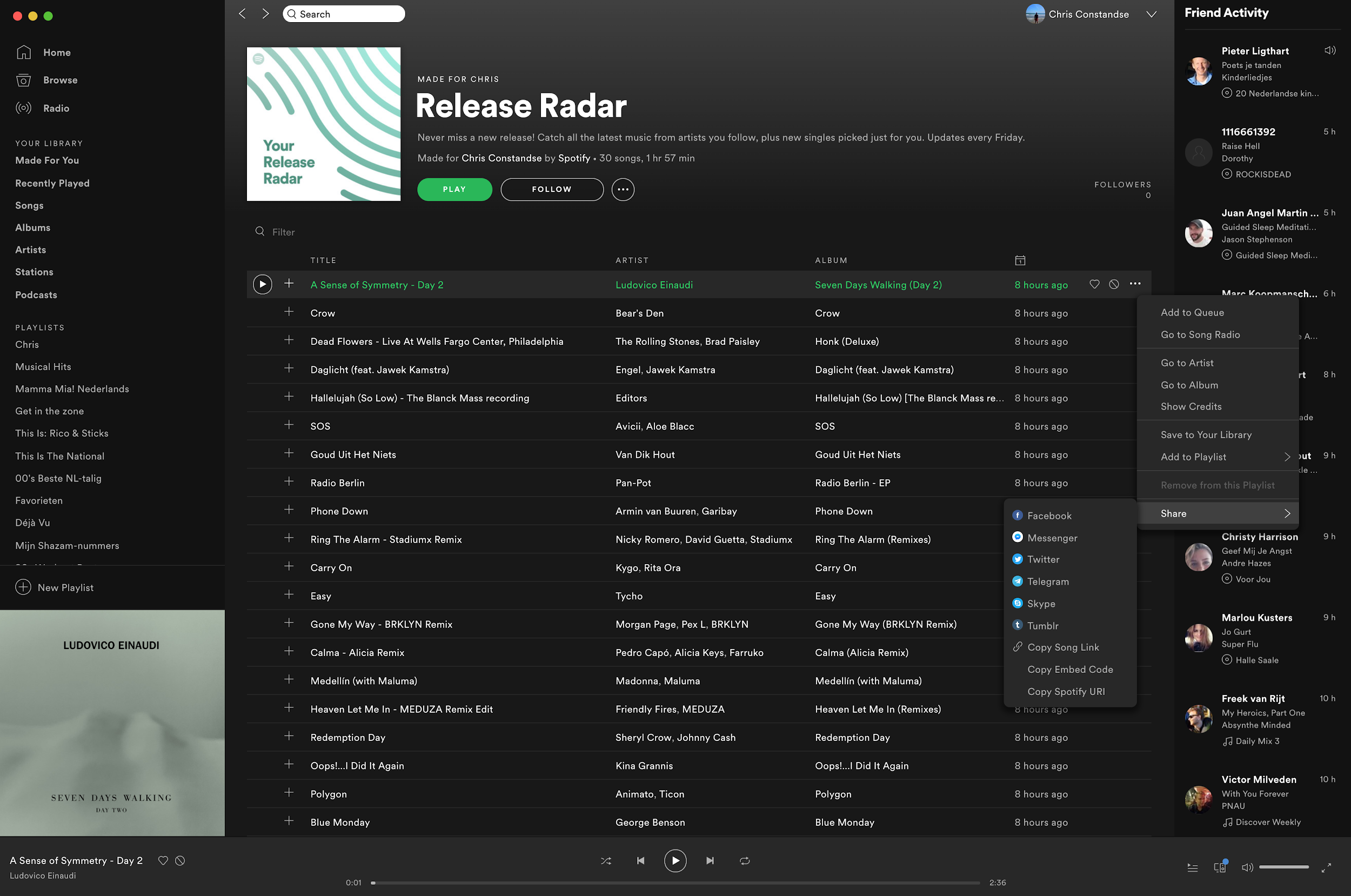Follow the Release Radar playlist
Image resolution: width=1351 pixels, height=896 pixels.
tap(551, 189)
